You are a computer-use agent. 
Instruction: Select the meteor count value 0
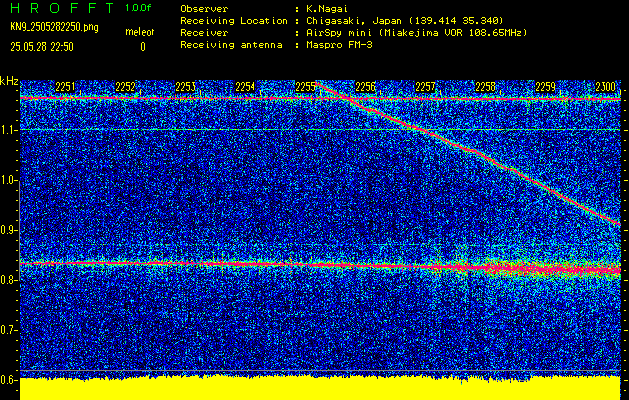[143, 47]
